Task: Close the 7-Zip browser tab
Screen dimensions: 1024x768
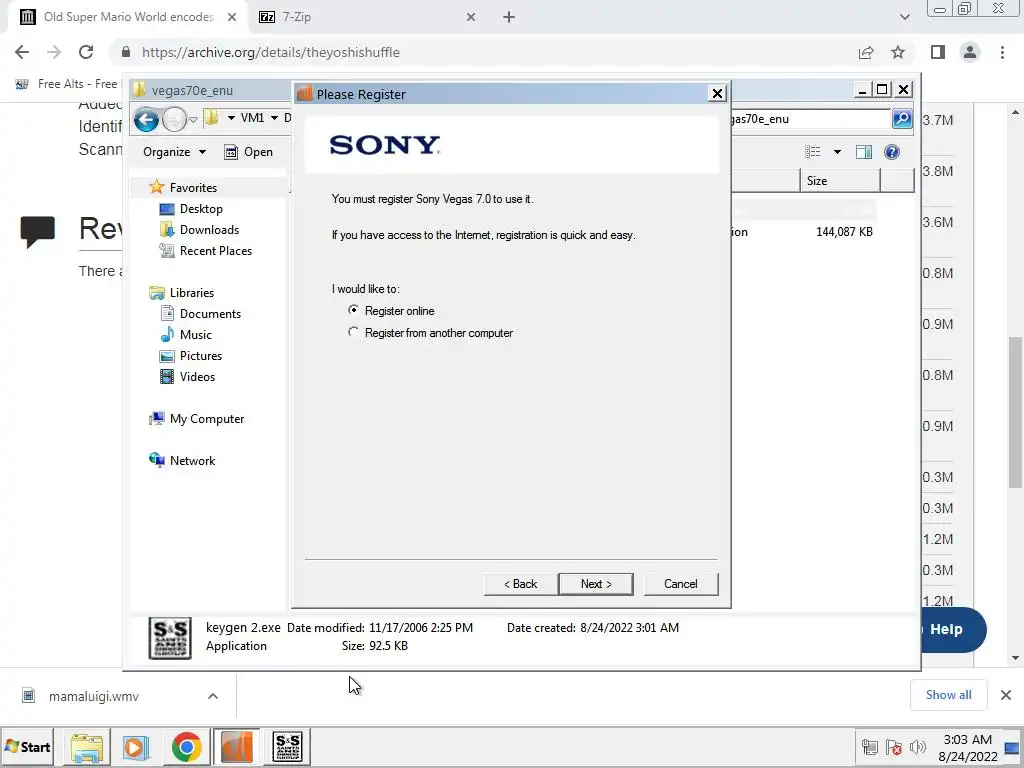Action: click(x=471, y=17)
